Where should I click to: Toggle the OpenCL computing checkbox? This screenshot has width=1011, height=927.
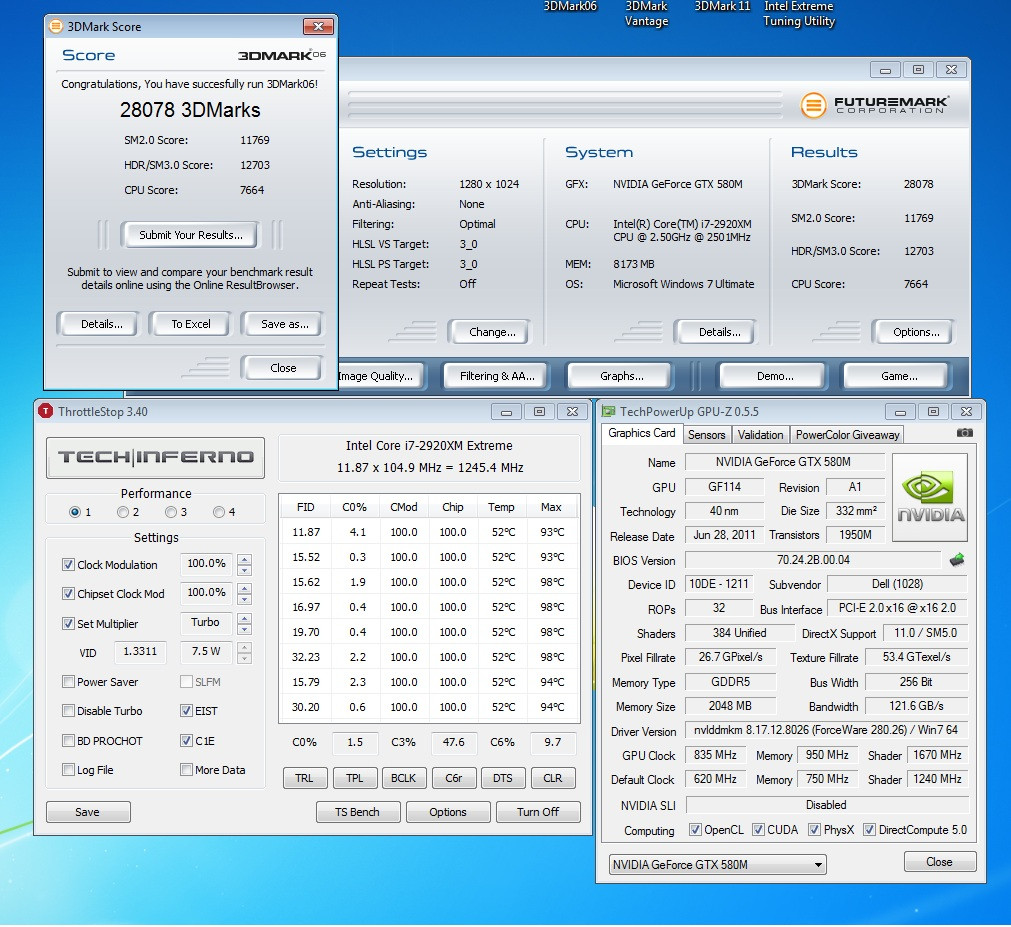695,830
